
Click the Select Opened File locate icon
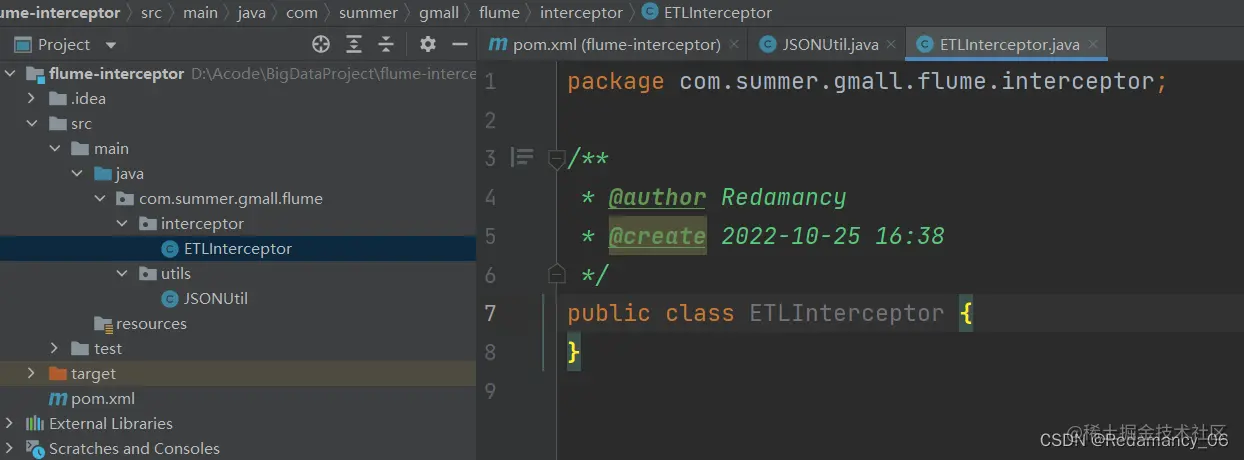(321, 44)
